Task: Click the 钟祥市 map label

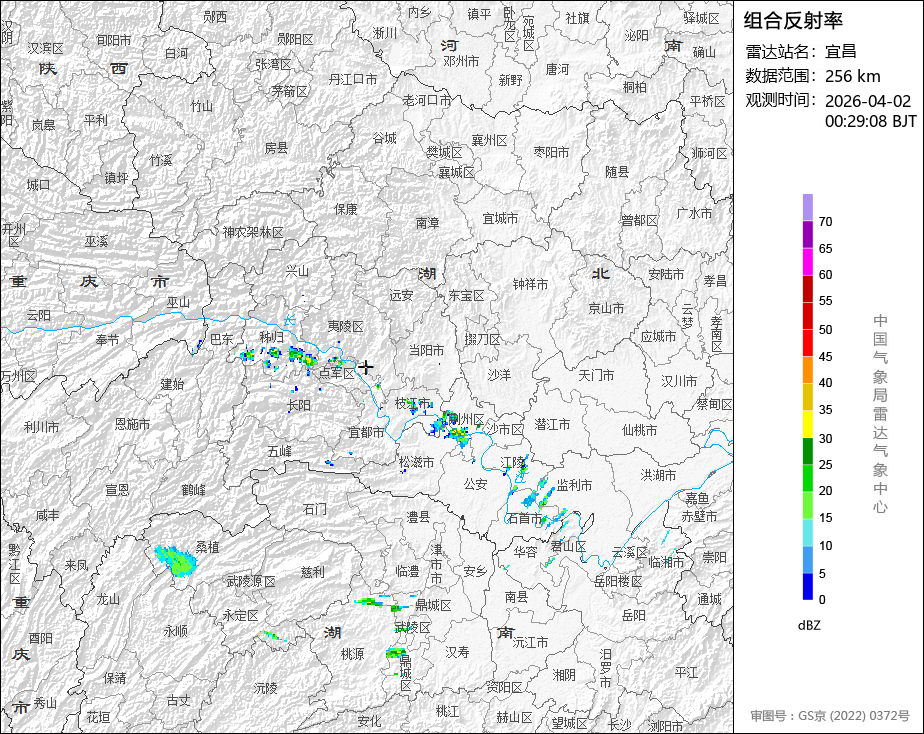Action: coord(530,285)
